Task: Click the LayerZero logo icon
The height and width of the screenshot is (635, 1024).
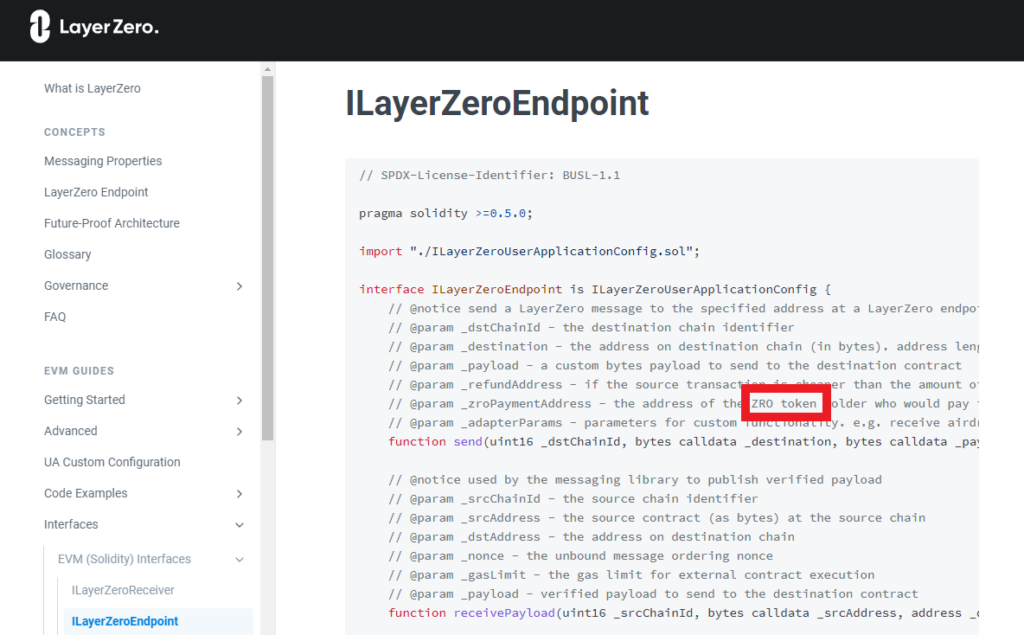Action: [x=40, y=27]
